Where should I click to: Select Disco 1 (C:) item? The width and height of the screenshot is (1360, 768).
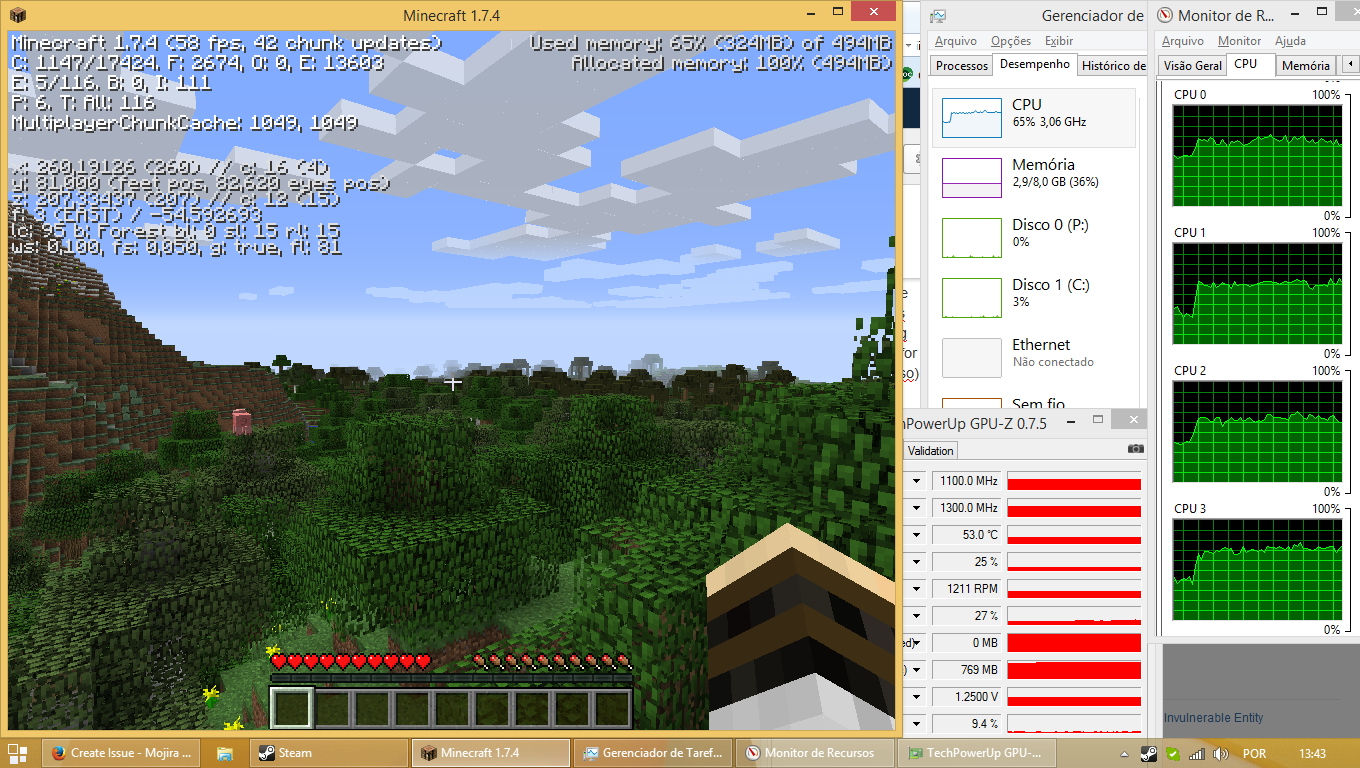point(1034,298)
